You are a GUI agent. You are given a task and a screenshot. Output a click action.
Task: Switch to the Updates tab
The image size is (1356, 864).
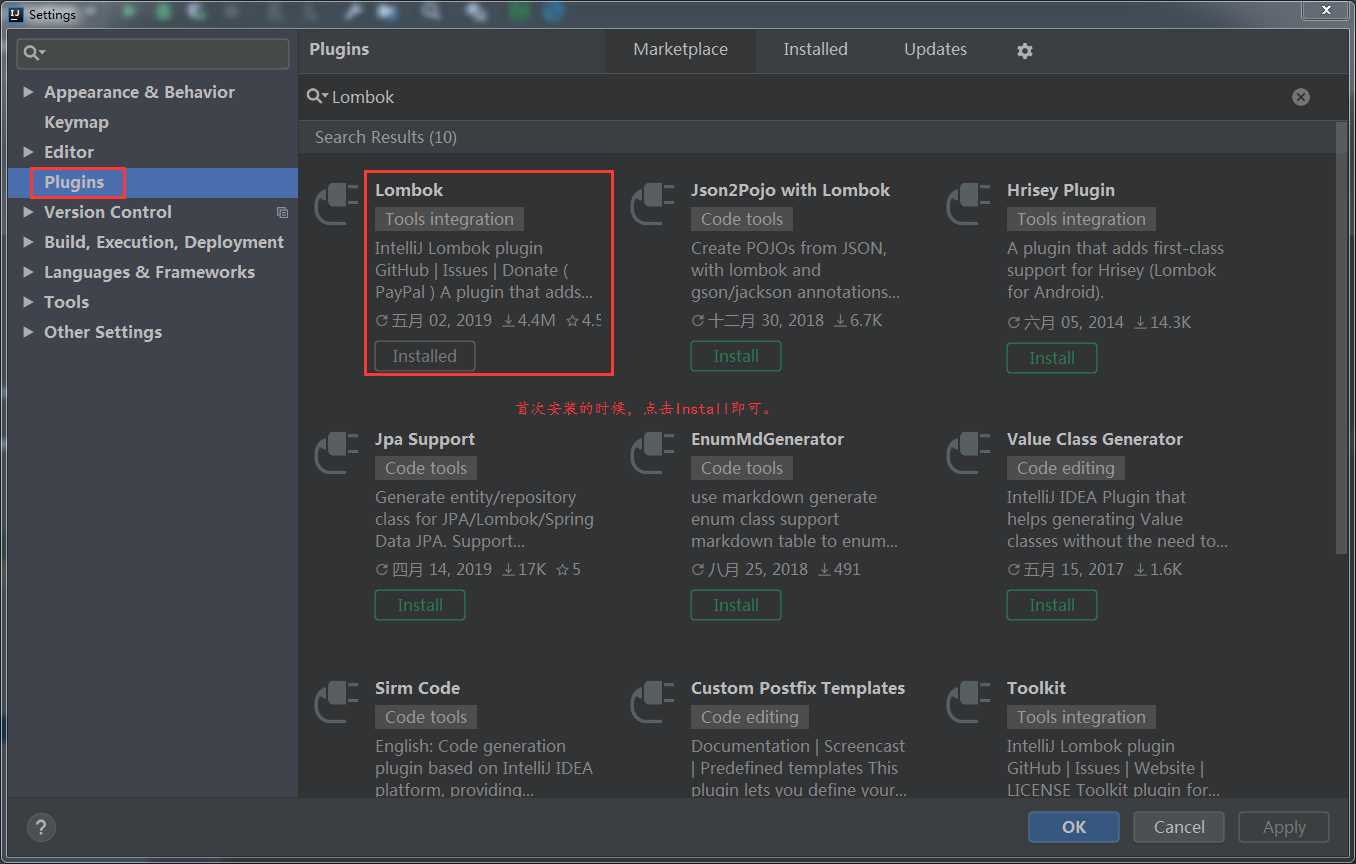pyautogui.click(x=935, y=50)
